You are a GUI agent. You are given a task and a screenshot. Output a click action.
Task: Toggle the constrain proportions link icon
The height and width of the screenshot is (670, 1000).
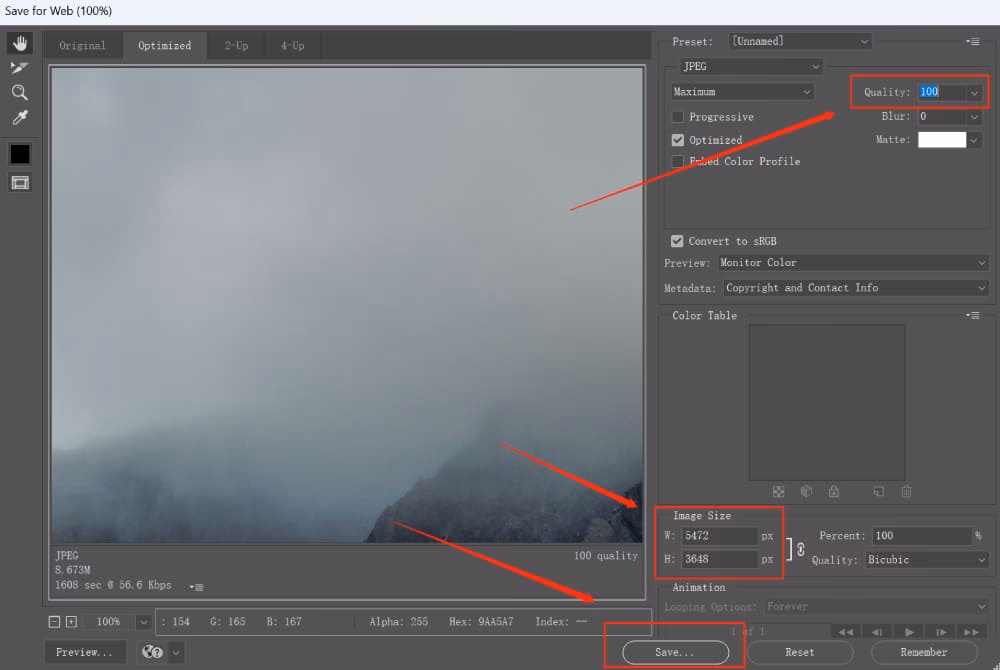[800, 549]
